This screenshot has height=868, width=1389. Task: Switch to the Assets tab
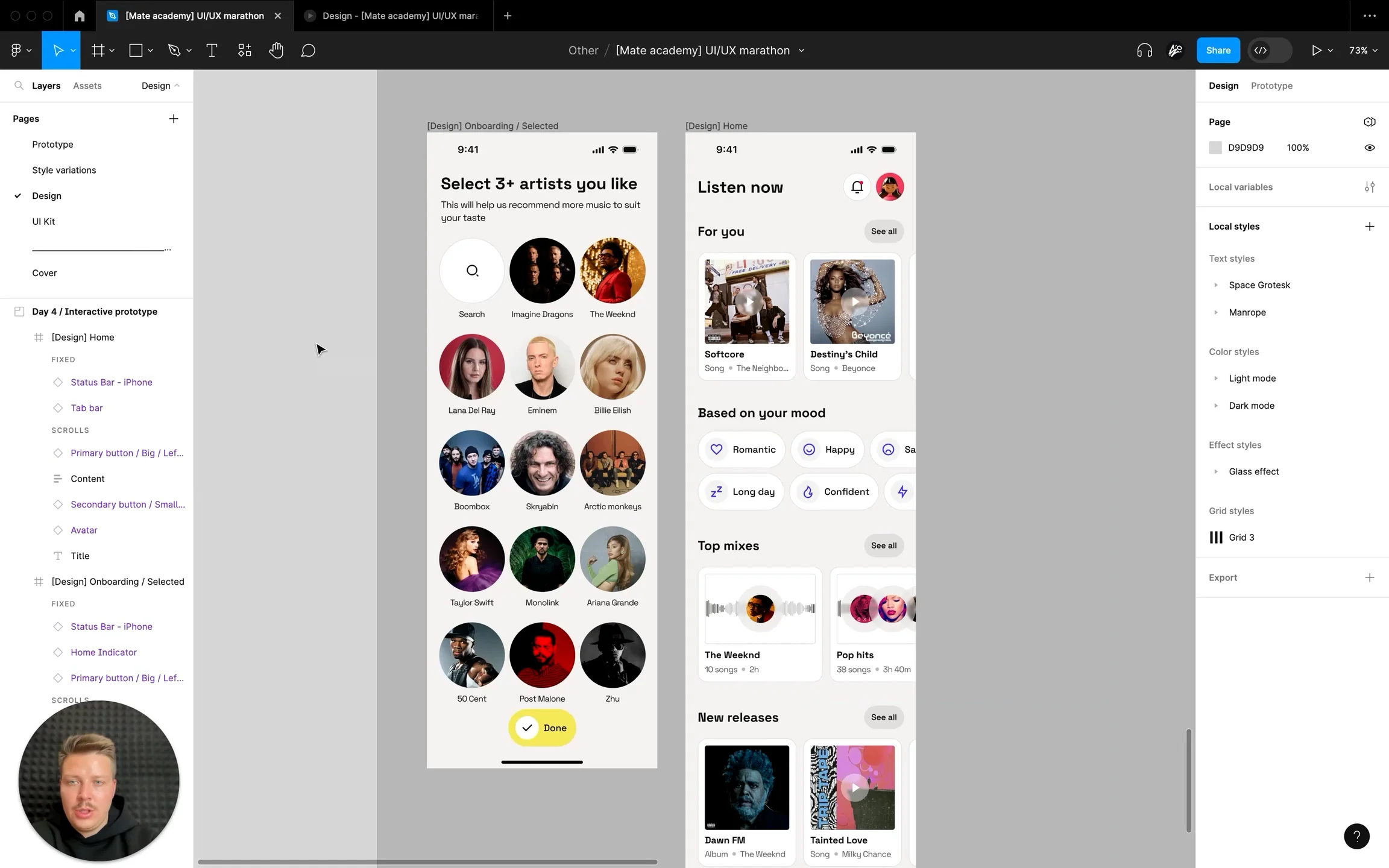click(x=87, y=86)
